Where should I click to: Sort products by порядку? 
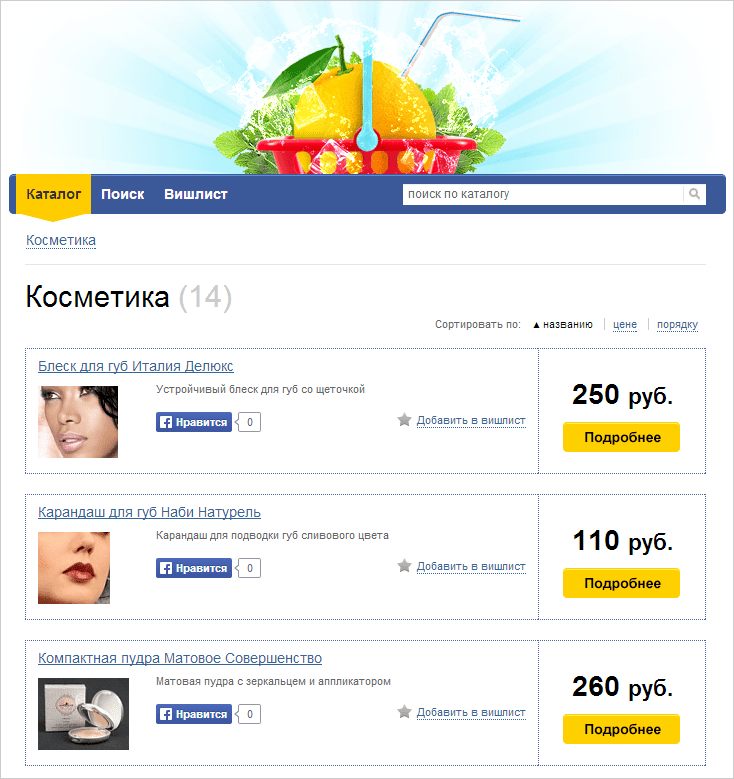677,324
